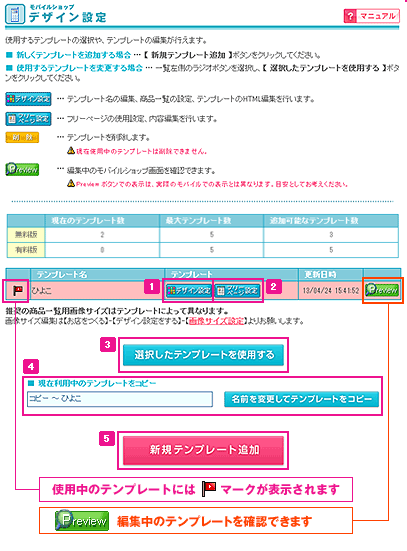Click the フリーページ設定 legend icon in instructions
Screen dimensions: 407x551
[x=28, y=119]
